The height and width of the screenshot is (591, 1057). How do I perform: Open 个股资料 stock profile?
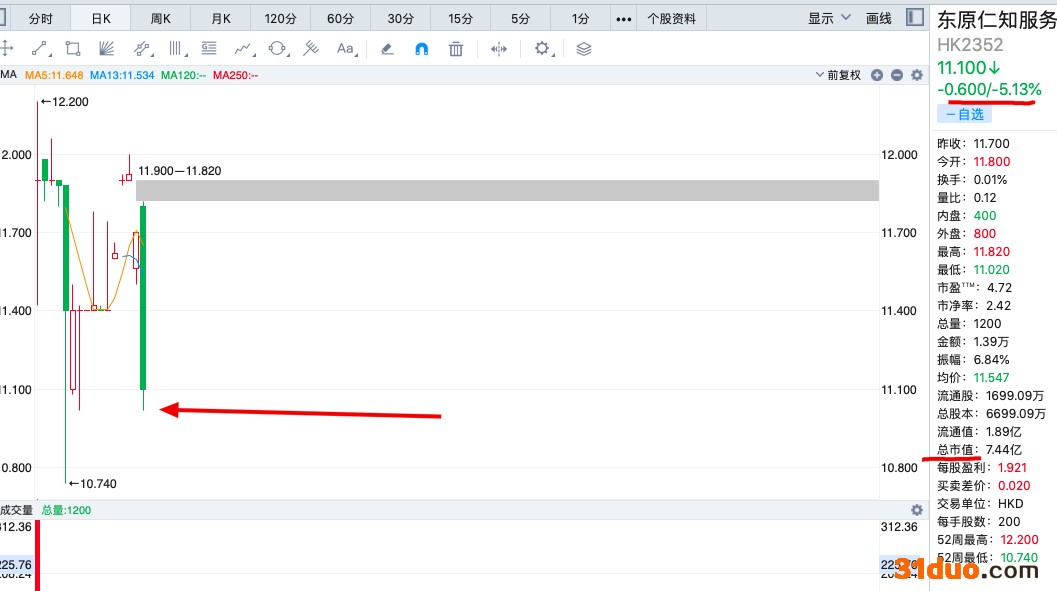672,18
